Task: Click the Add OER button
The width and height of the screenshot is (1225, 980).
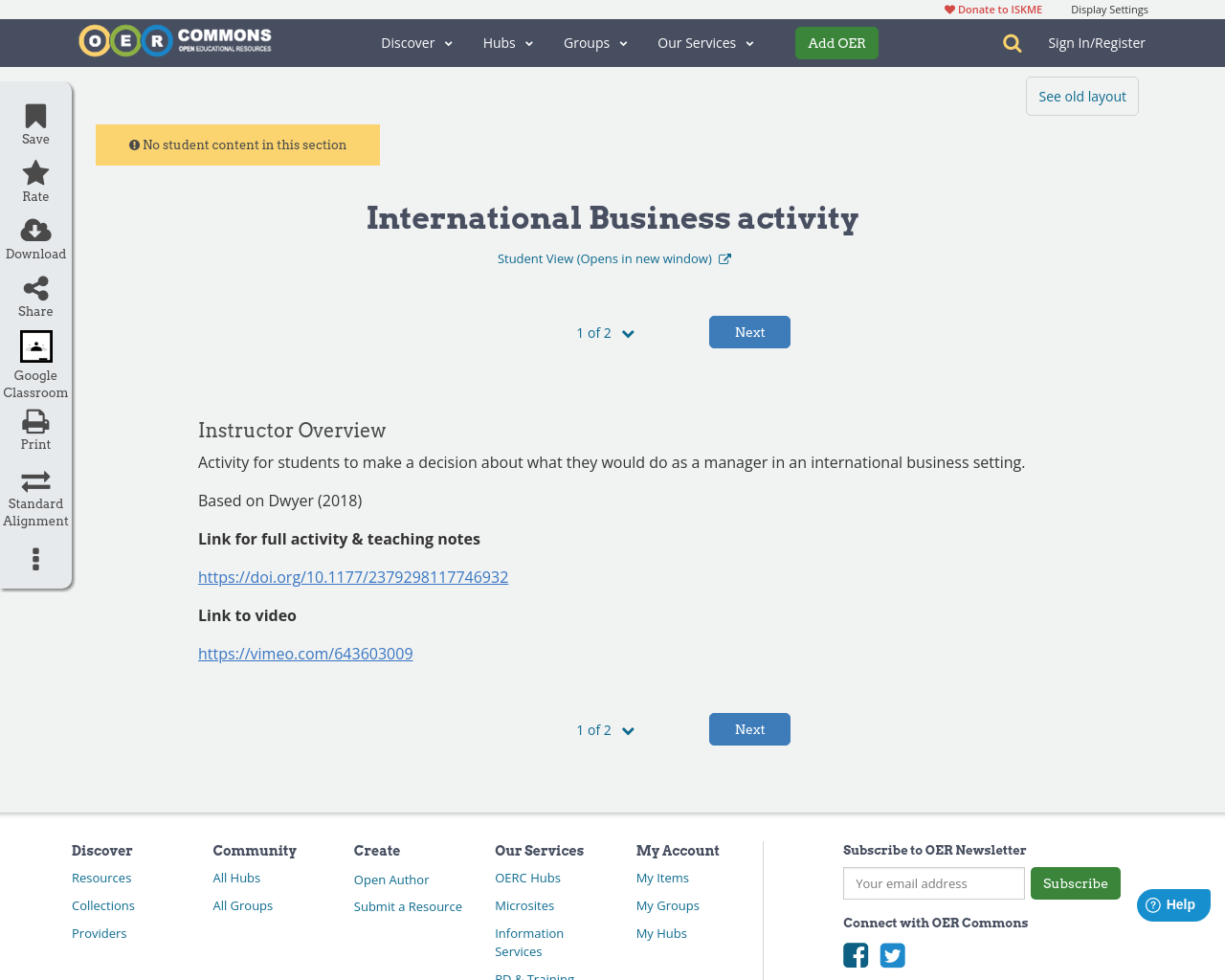Action: (836, 42)
